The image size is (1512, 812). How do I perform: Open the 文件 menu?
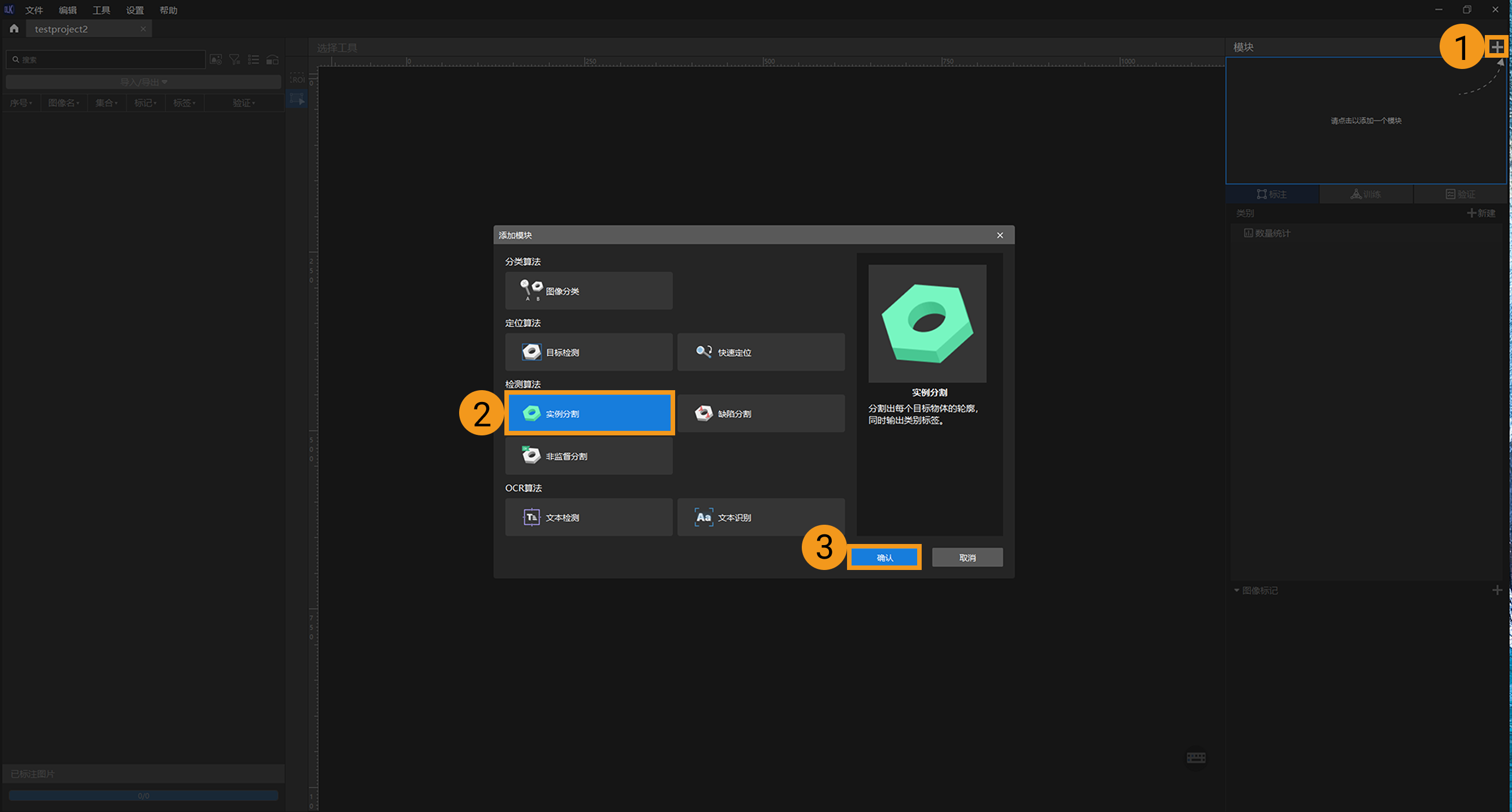(33, 10)
